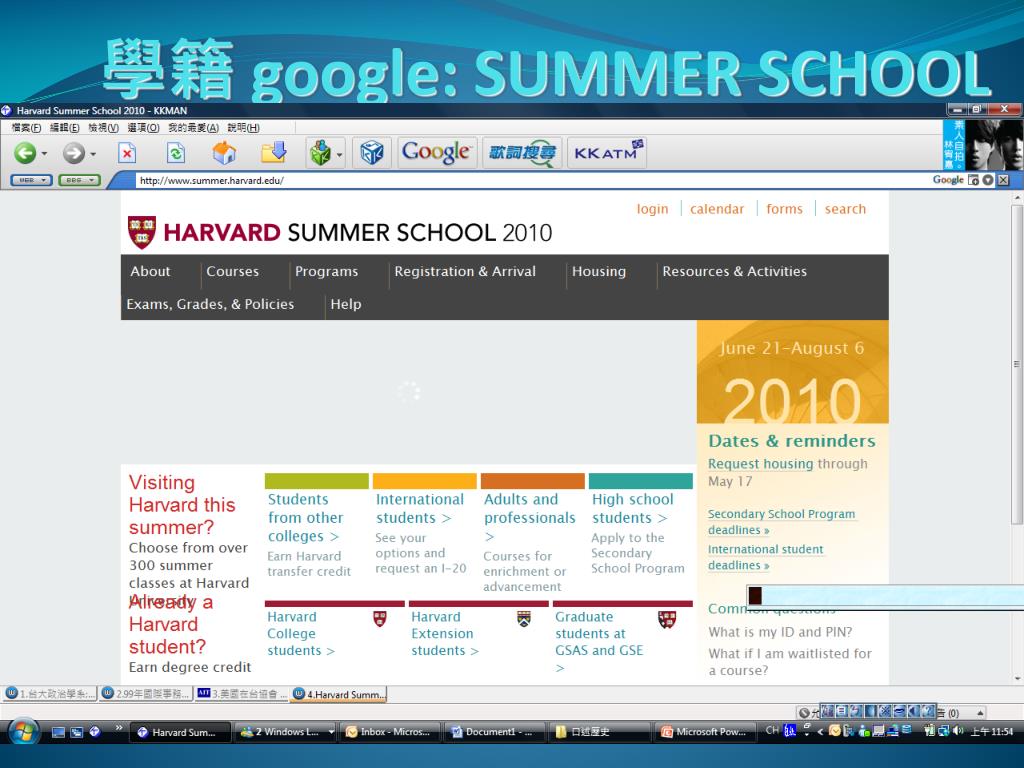This screenshot has width=1024, height=768.
Task: Open the Forward button history dropdown arrow
Action: pos(93,154)
